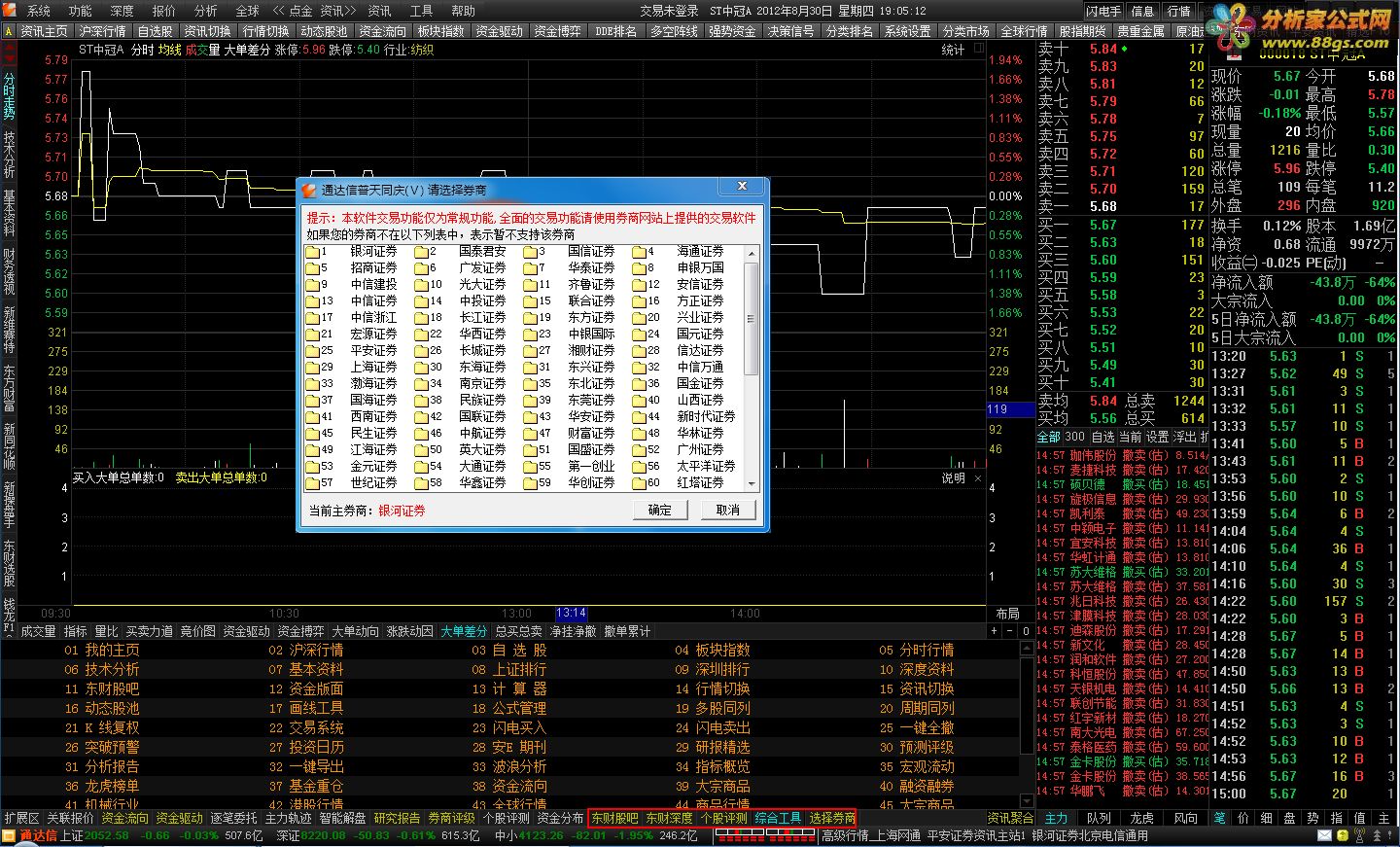Open the 东财股吧 bottom bar item
The image size is (1400, 847).
tap(614, 818)
